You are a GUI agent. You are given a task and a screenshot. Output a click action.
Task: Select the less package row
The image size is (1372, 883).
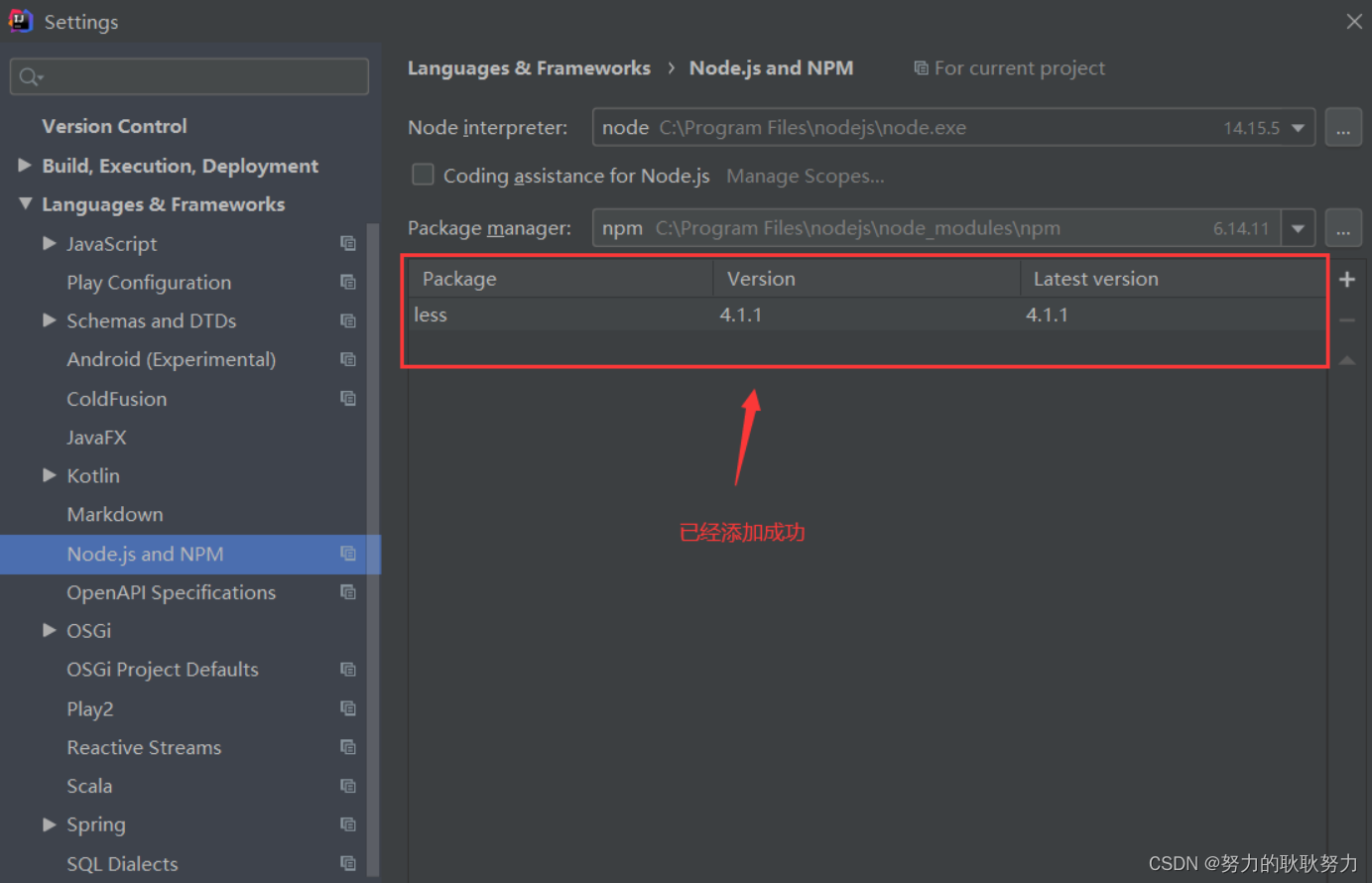coord(868,315)
